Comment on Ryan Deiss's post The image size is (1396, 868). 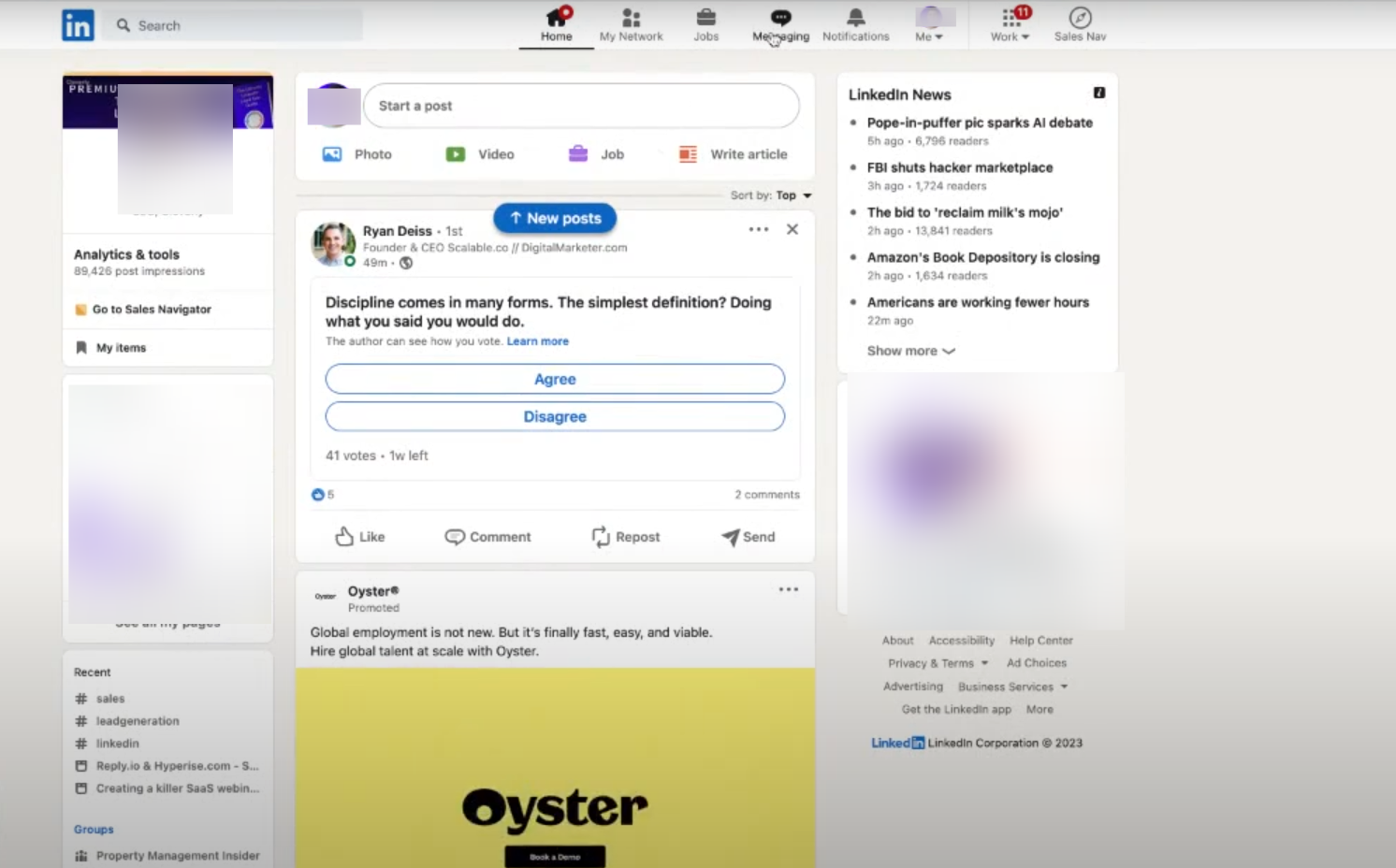click(x=487, y=537)
